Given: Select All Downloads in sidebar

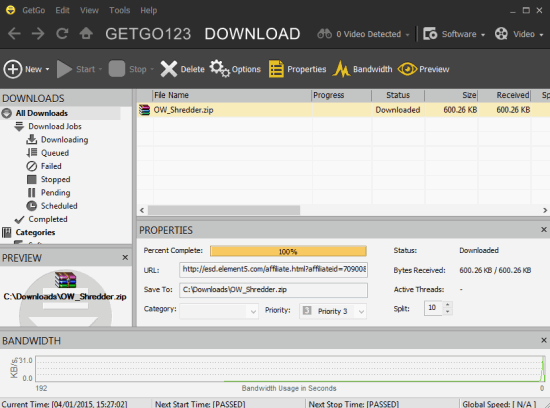Looking at the screenshot, I should [41, 113].
